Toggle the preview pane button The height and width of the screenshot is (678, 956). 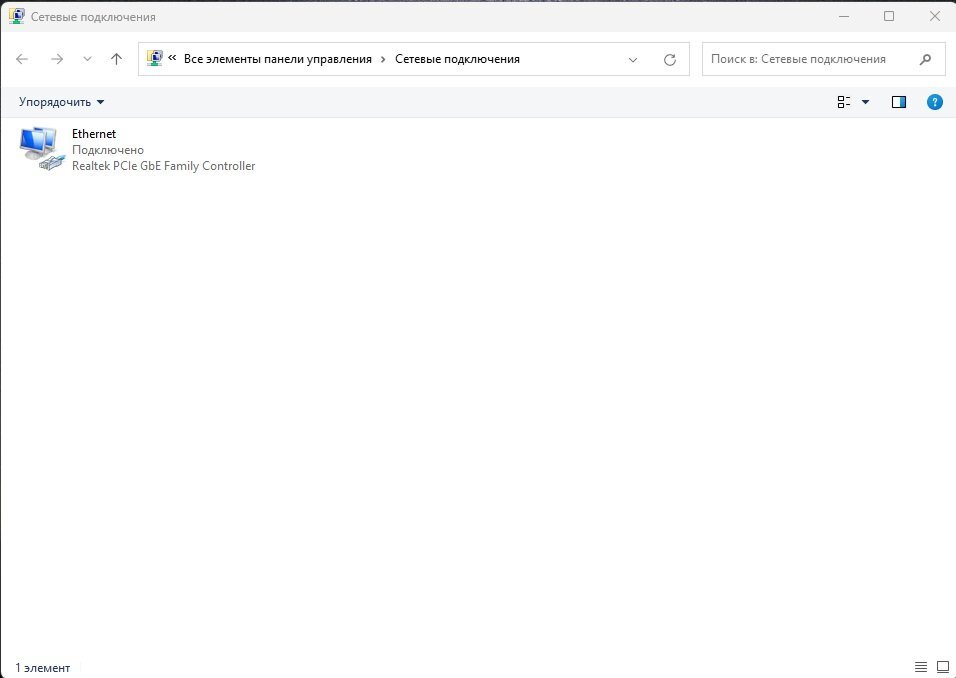[x=898, y=102]
